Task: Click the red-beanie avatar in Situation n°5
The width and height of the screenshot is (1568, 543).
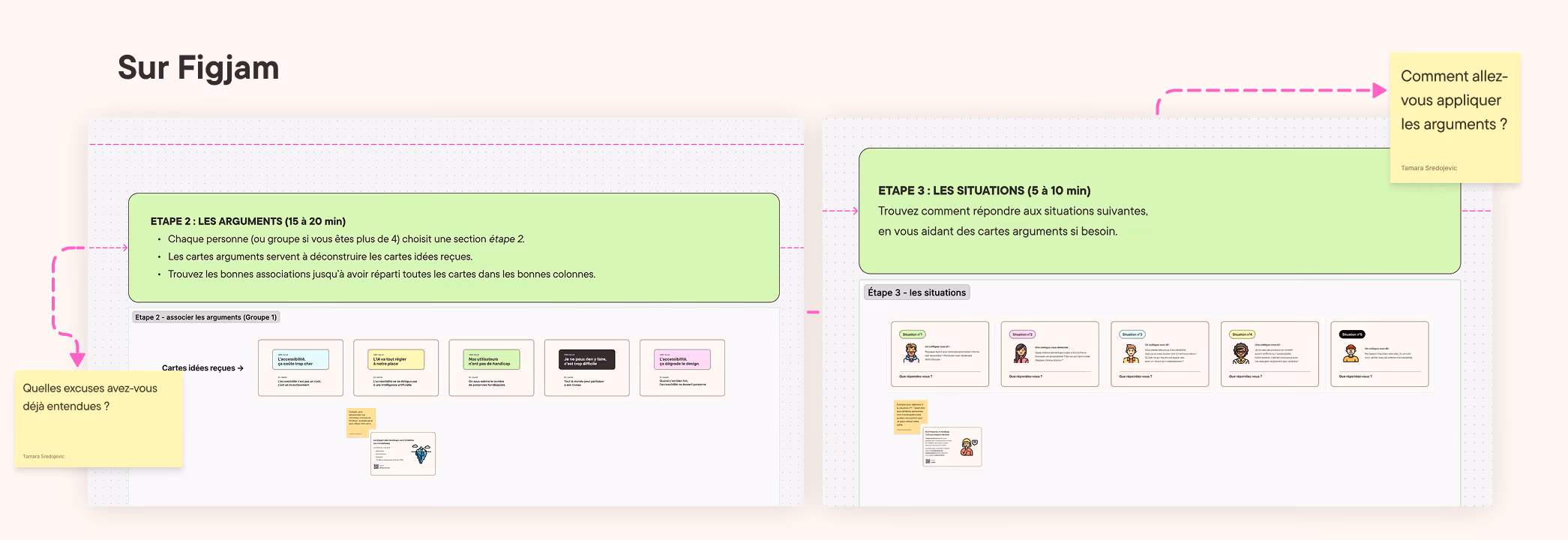Action: coord(1351,353)
